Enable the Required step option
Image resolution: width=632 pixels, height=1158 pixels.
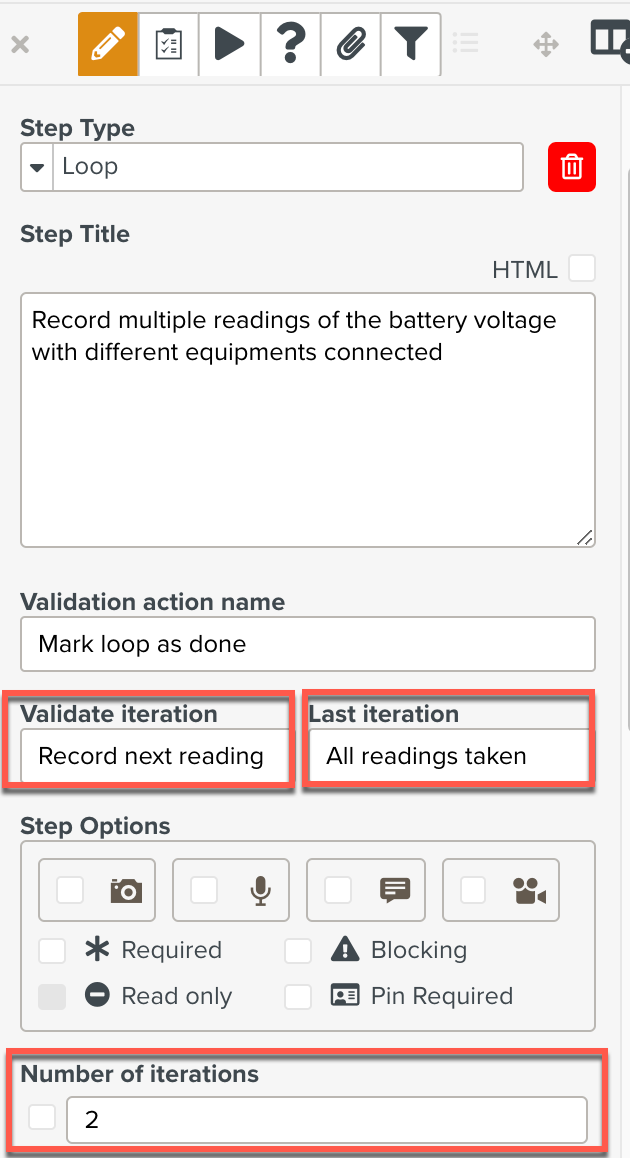coord(52,951)
